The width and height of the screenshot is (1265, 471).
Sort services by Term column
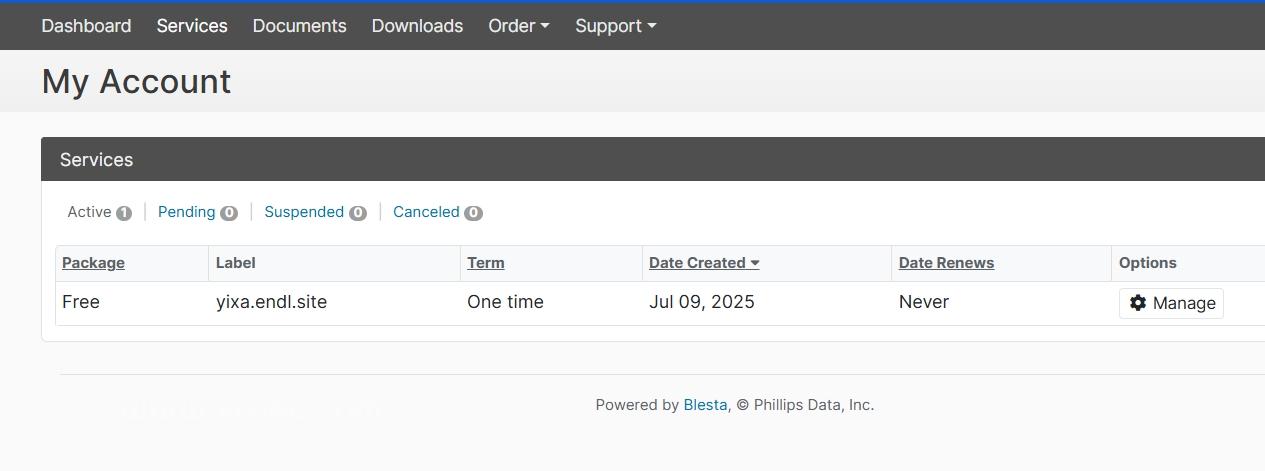(486, 263)
